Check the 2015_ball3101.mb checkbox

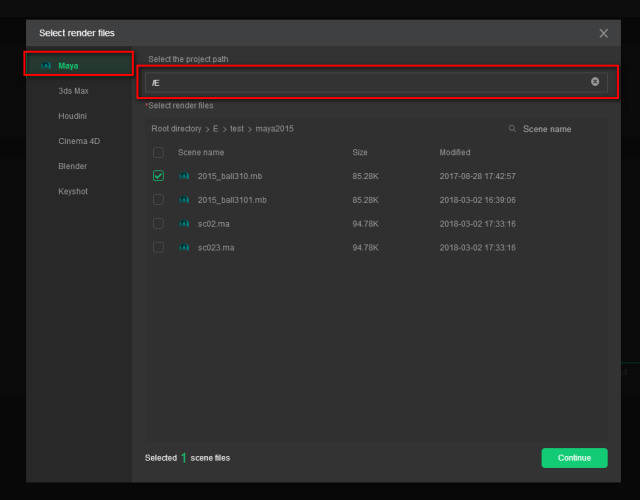[158, 200]
